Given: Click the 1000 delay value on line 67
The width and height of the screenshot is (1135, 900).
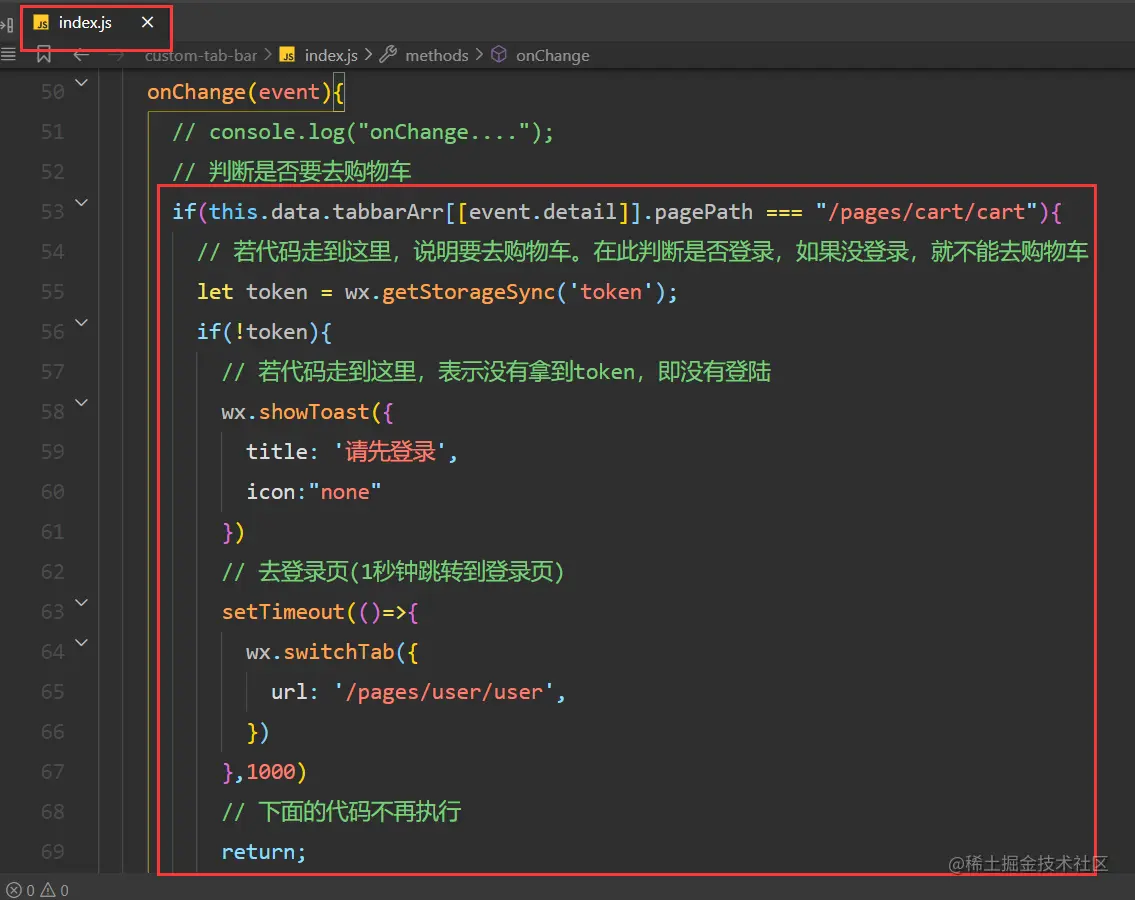Looking at the screenshot, I should [x=271, y=772].
